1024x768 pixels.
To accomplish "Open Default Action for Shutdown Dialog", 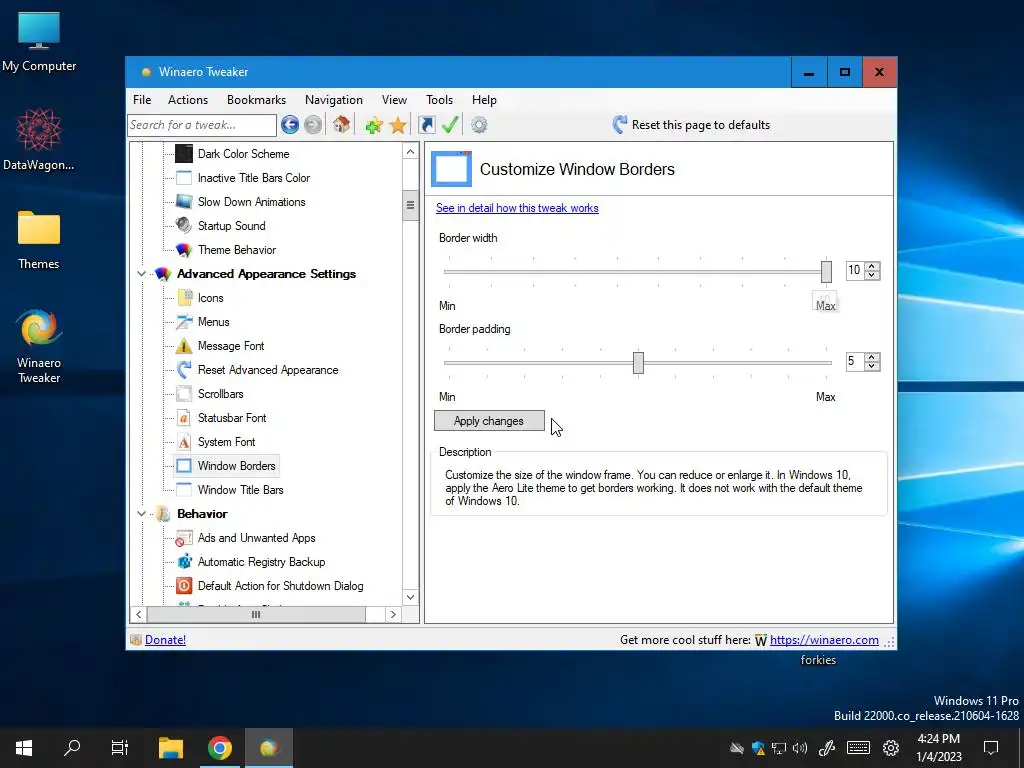I will tap(280, 586).
